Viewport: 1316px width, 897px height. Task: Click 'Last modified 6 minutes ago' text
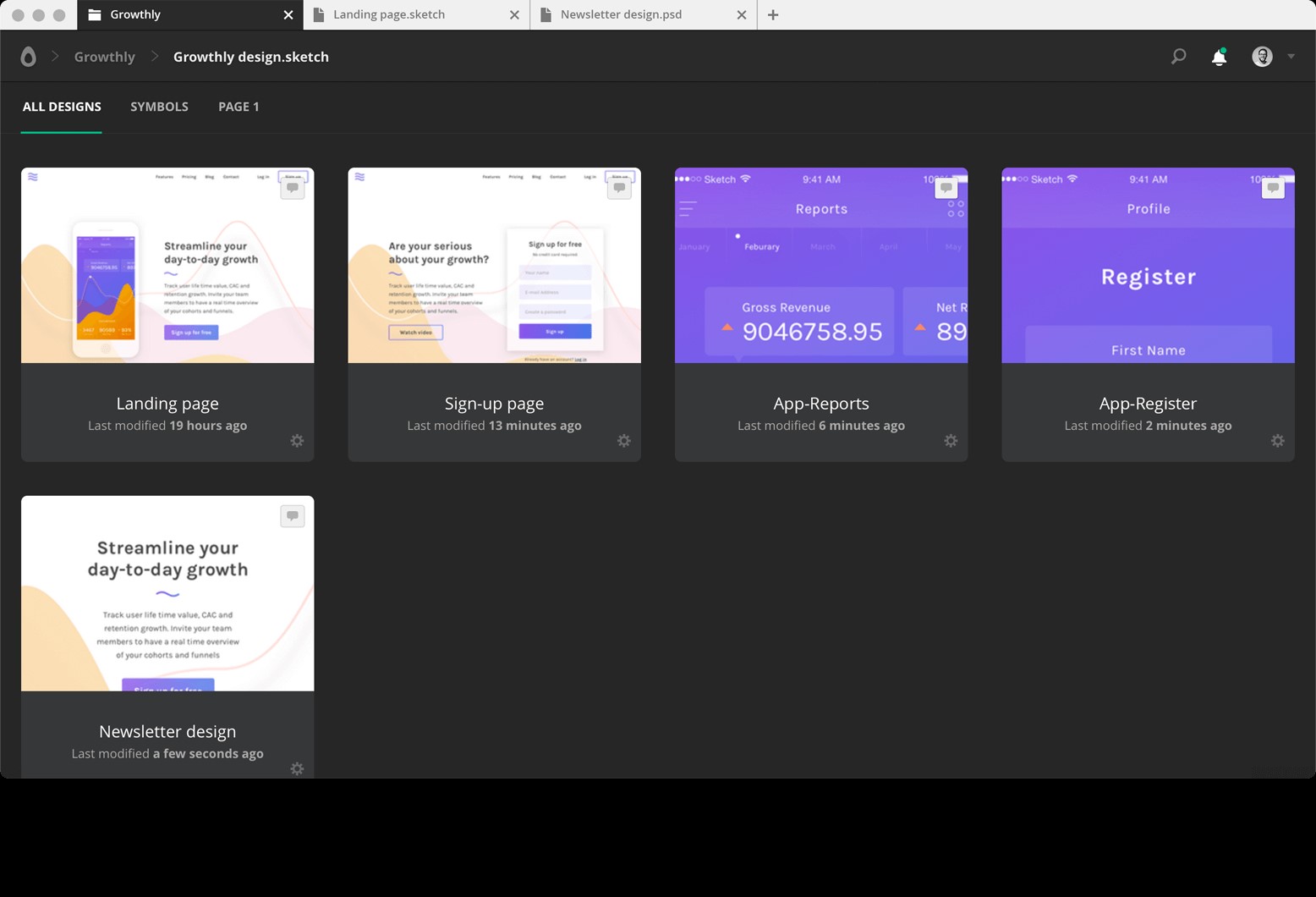tap(821, 426)
